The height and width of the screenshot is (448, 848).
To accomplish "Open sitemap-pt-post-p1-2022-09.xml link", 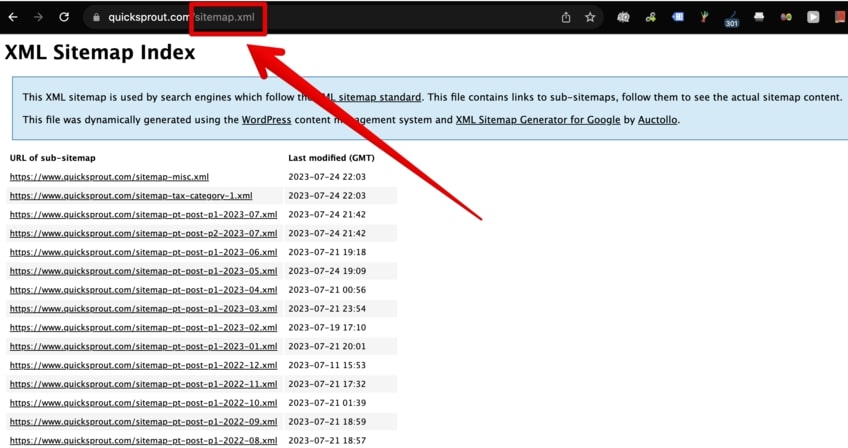I will [143, 422].
